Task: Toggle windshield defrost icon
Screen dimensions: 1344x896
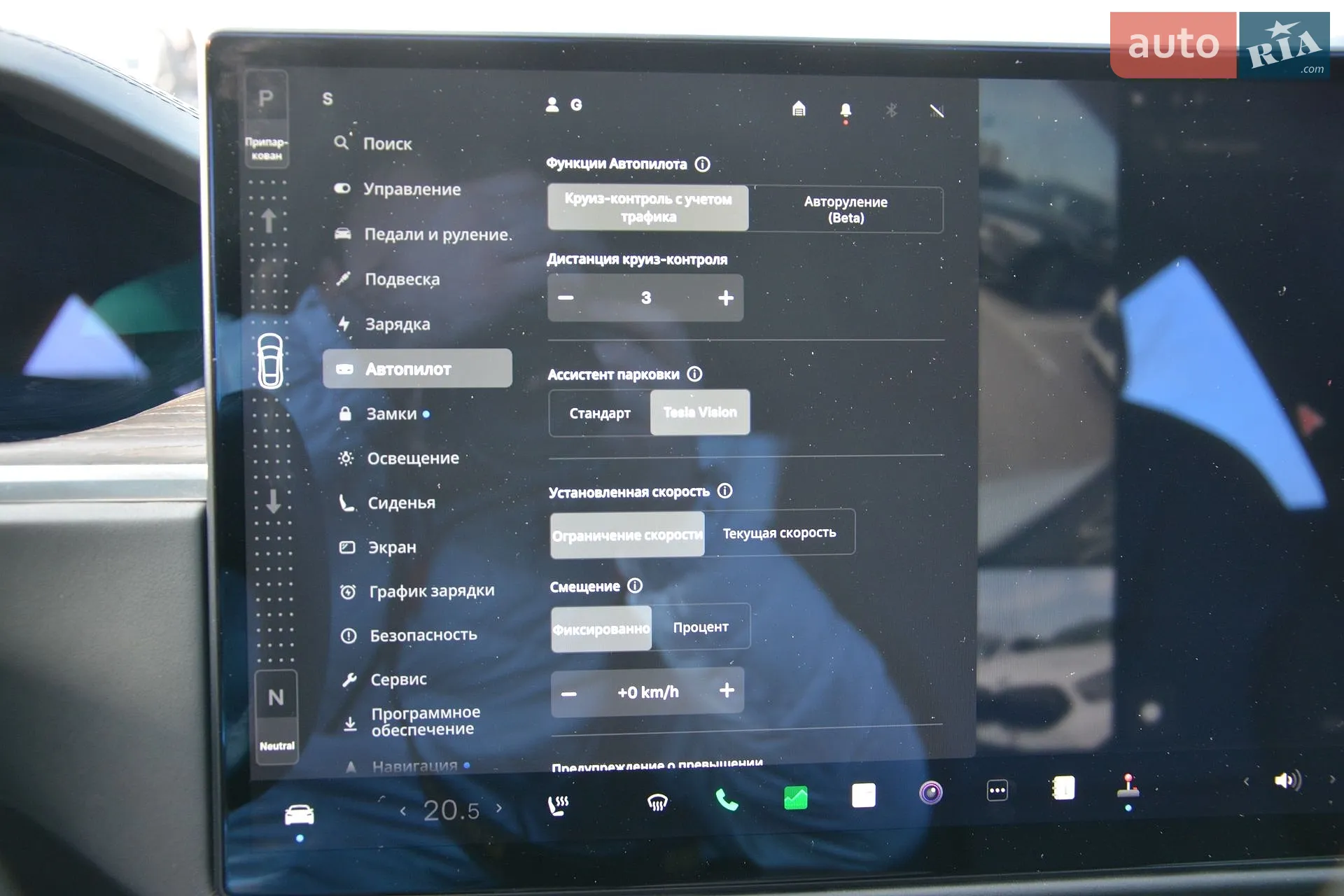Action: (657, 802)
